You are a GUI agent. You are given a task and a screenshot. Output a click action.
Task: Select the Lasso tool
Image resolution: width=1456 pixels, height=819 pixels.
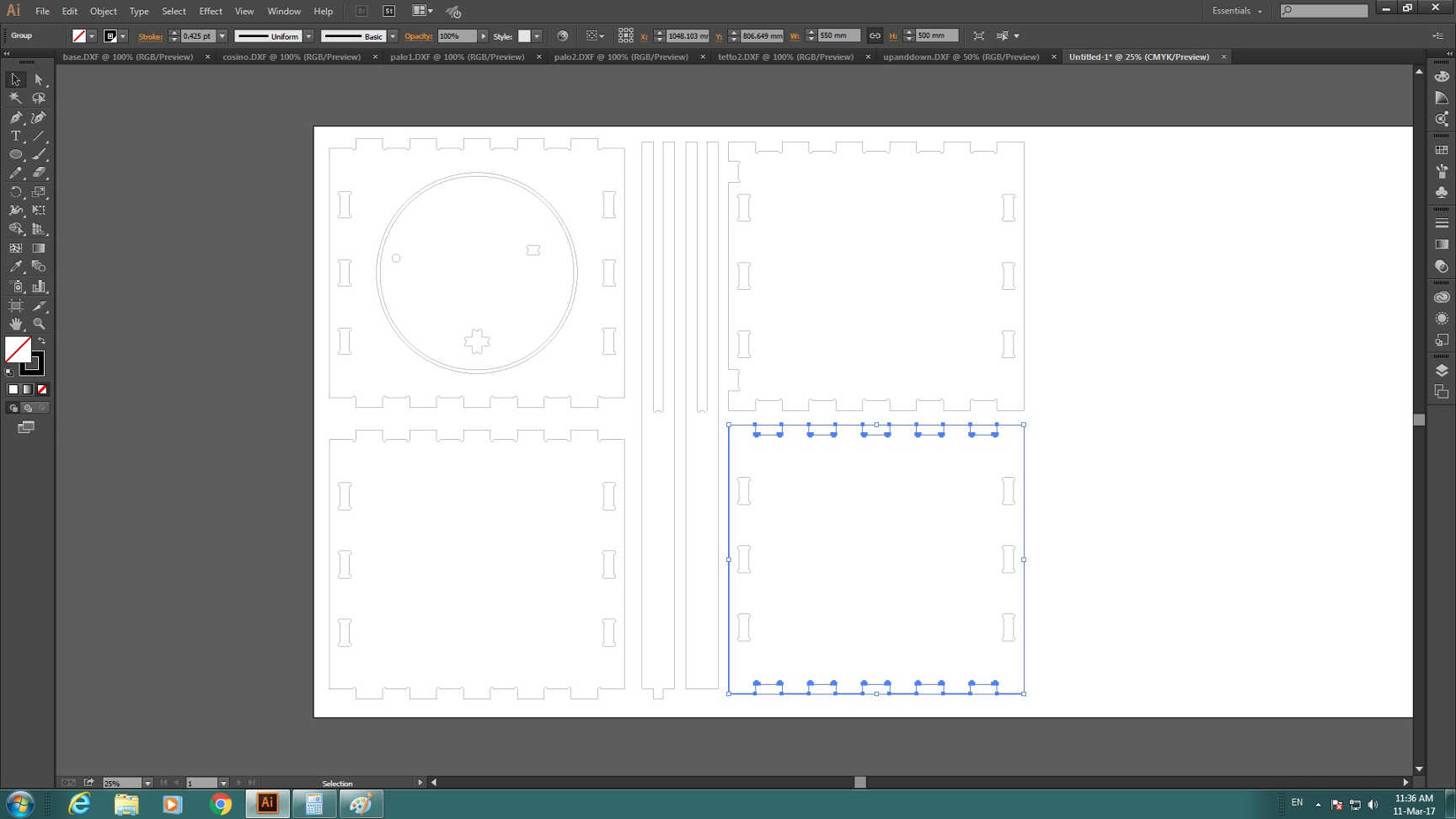coord(39,99)
